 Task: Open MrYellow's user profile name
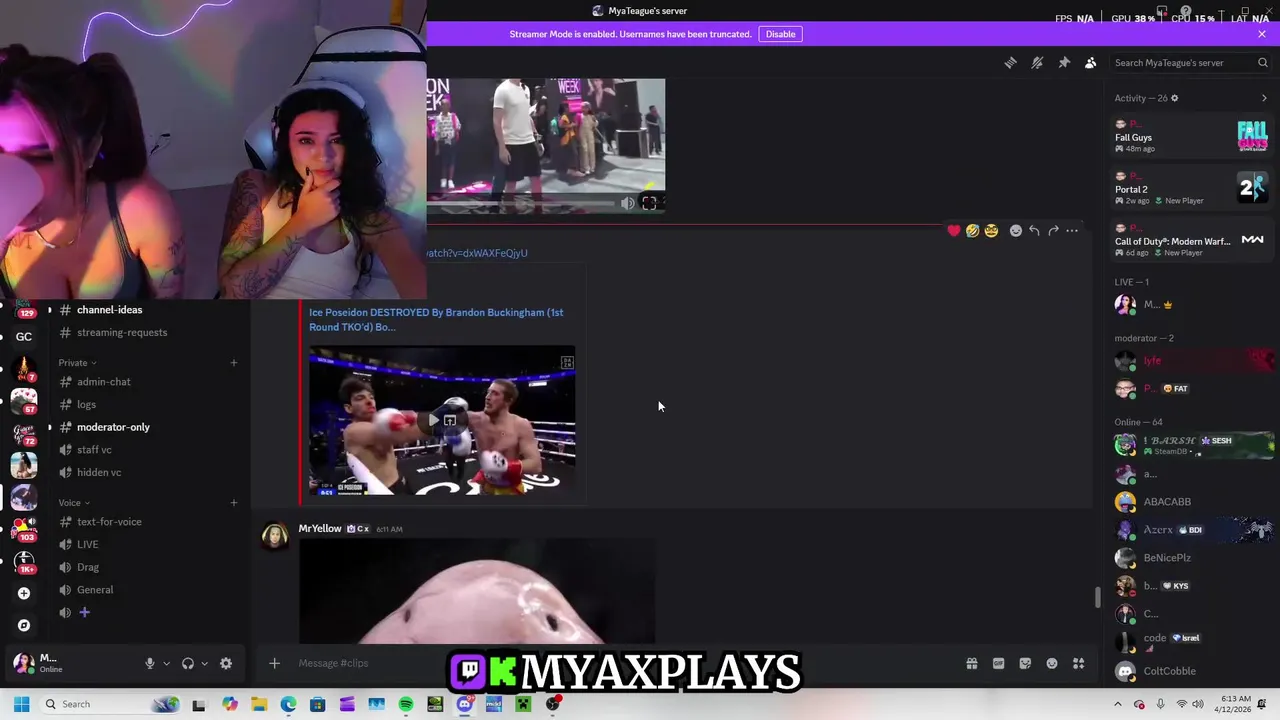click(320, 528)
